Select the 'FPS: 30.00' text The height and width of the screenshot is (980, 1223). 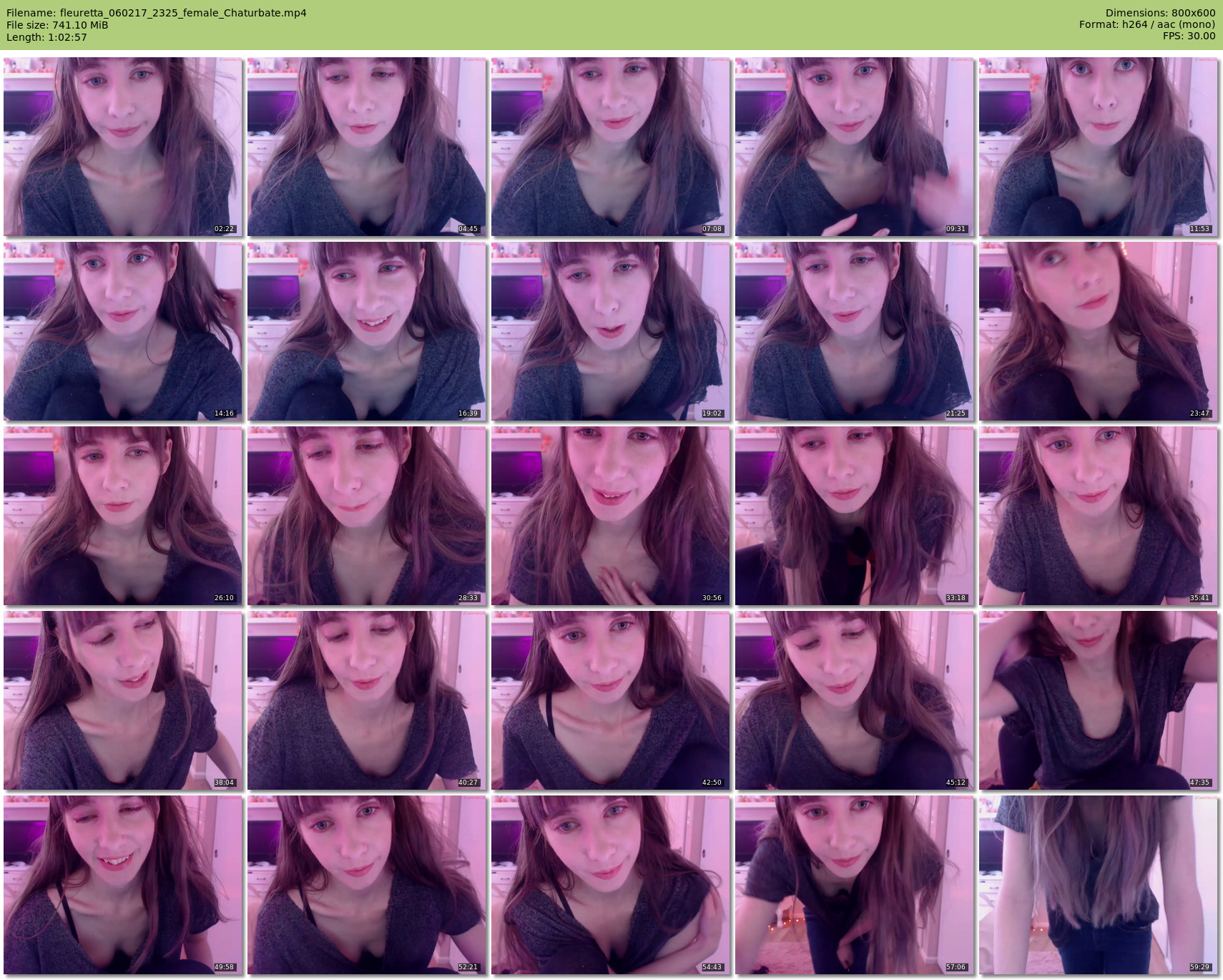1189,36
